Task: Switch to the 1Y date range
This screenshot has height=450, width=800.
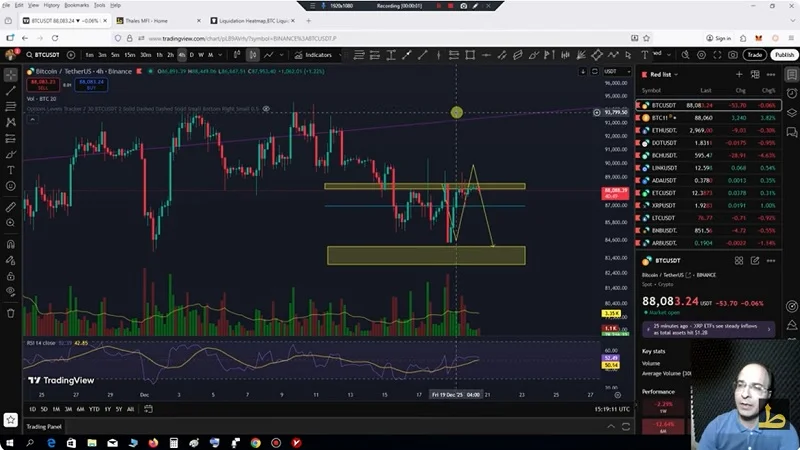Action: [x=106, y=409]
